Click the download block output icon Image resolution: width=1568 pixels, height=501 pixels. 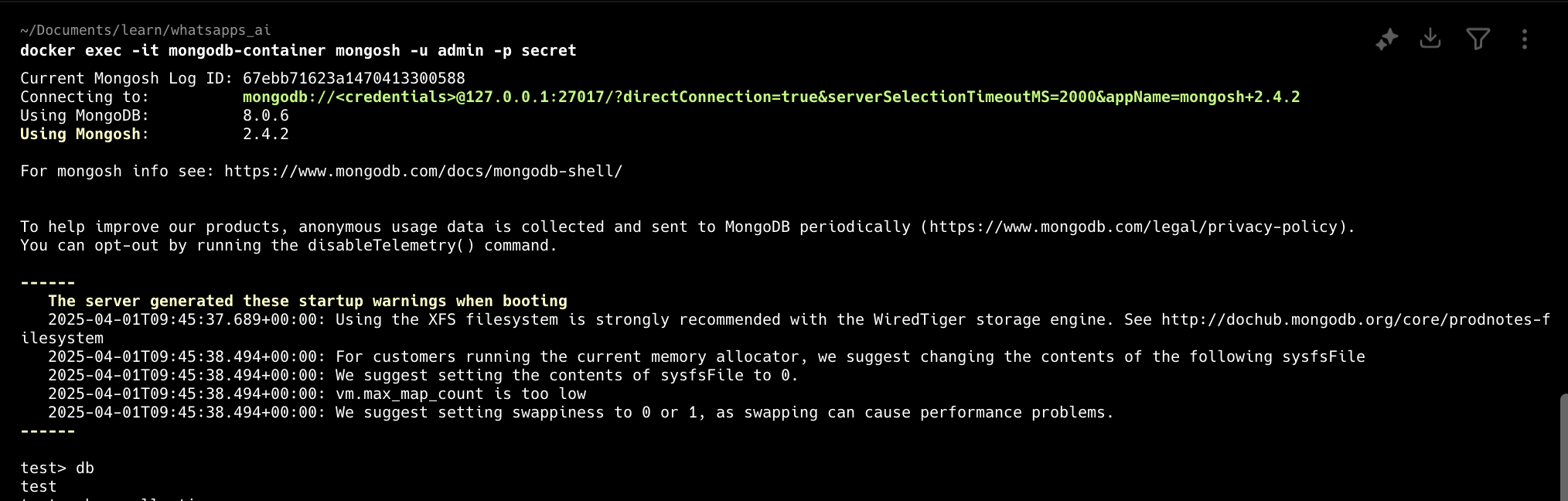(1430, 39)
